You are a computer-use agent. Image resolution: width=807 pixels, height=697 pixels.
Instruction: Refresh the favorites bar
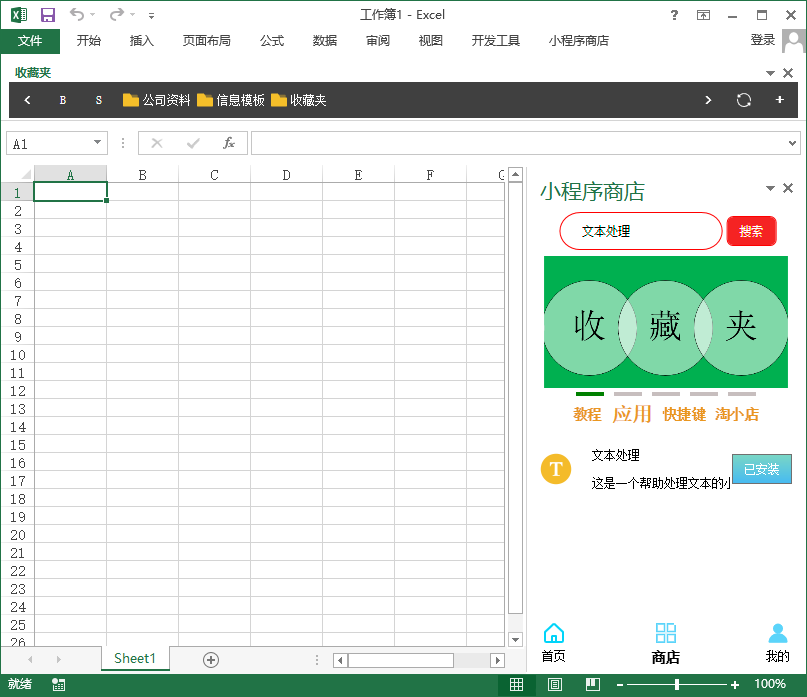(x=744, y=100)
